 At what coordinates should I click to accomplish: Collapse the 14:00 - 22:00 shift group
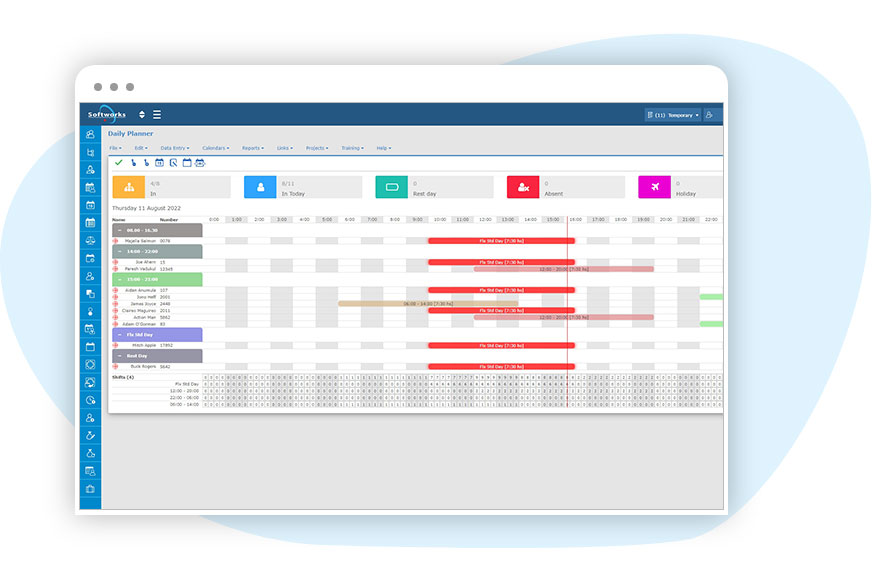pyautogui.click(x=120, y=251)
